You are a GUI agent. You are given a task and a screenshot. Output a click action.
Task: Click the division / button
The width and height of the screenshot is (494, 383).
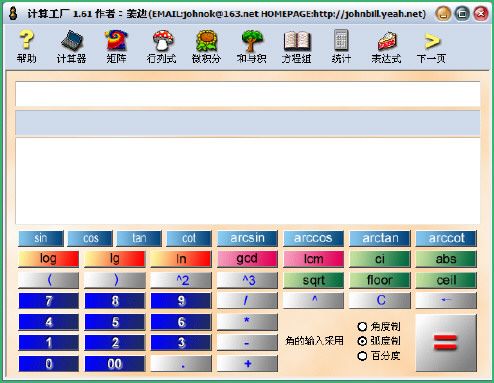pos(247,301)
